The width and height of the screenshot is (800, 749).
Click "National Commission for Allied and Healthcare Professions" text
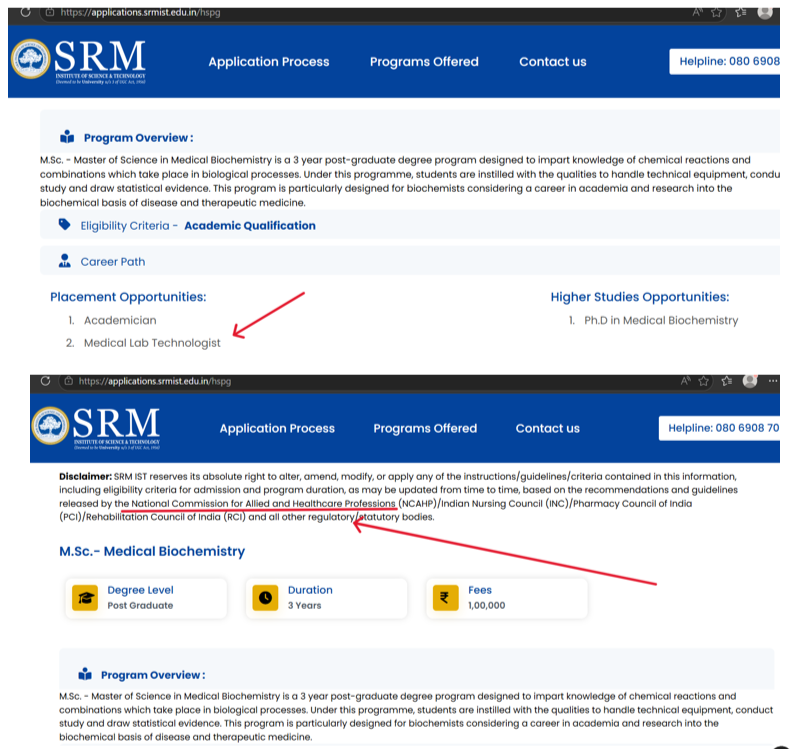(x=263, y=504)
